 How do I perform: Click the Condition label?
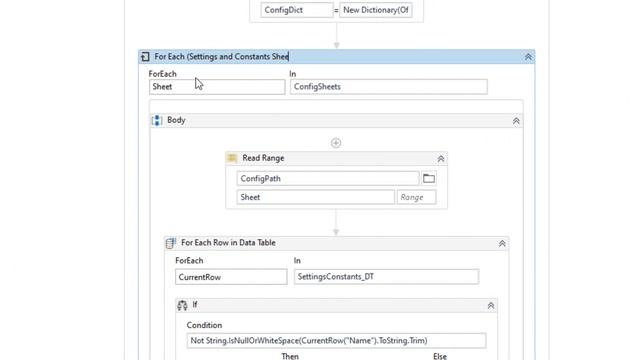point(204,325)
